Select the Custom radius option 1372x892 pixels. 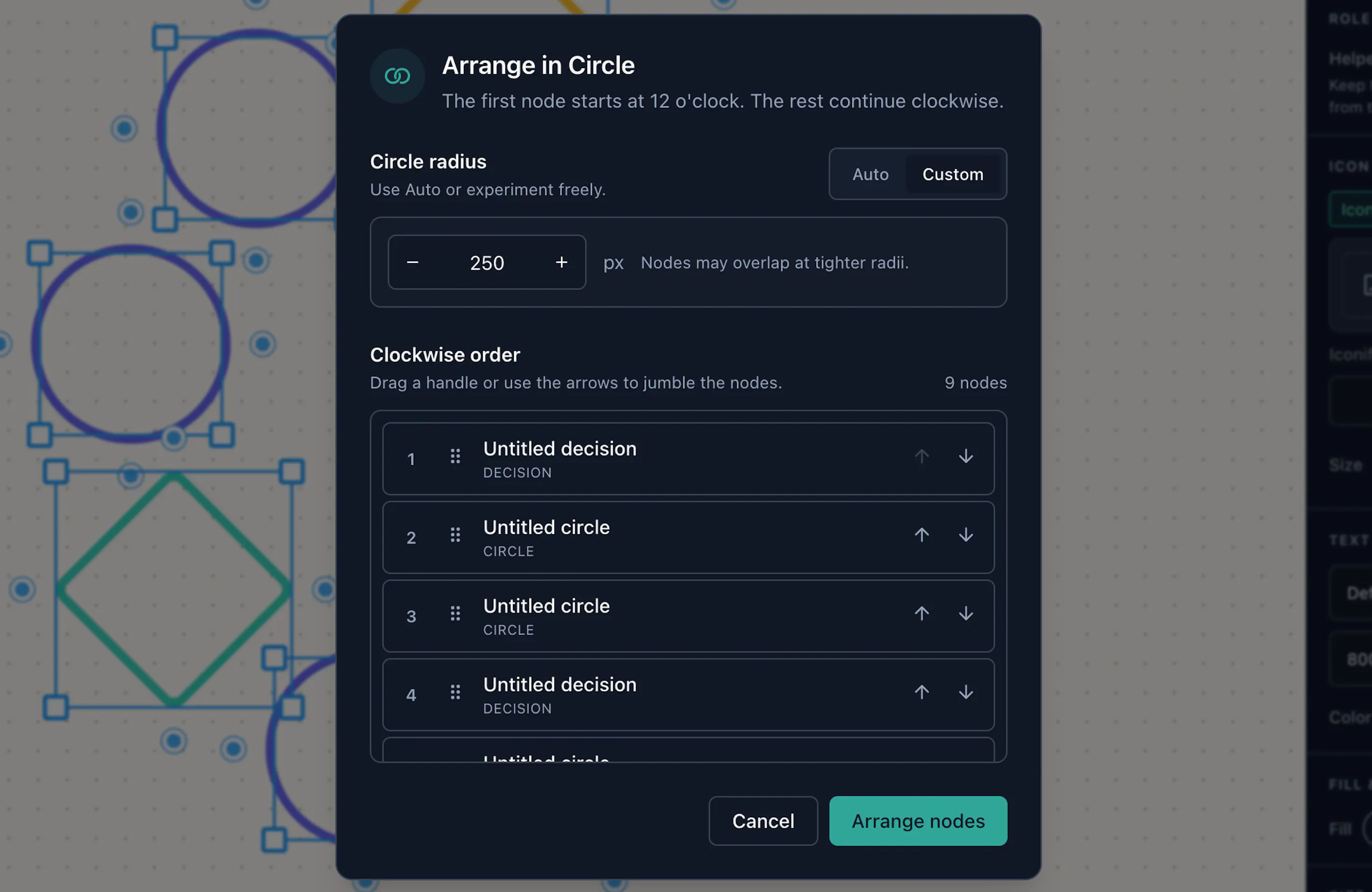tap(952, 174)
